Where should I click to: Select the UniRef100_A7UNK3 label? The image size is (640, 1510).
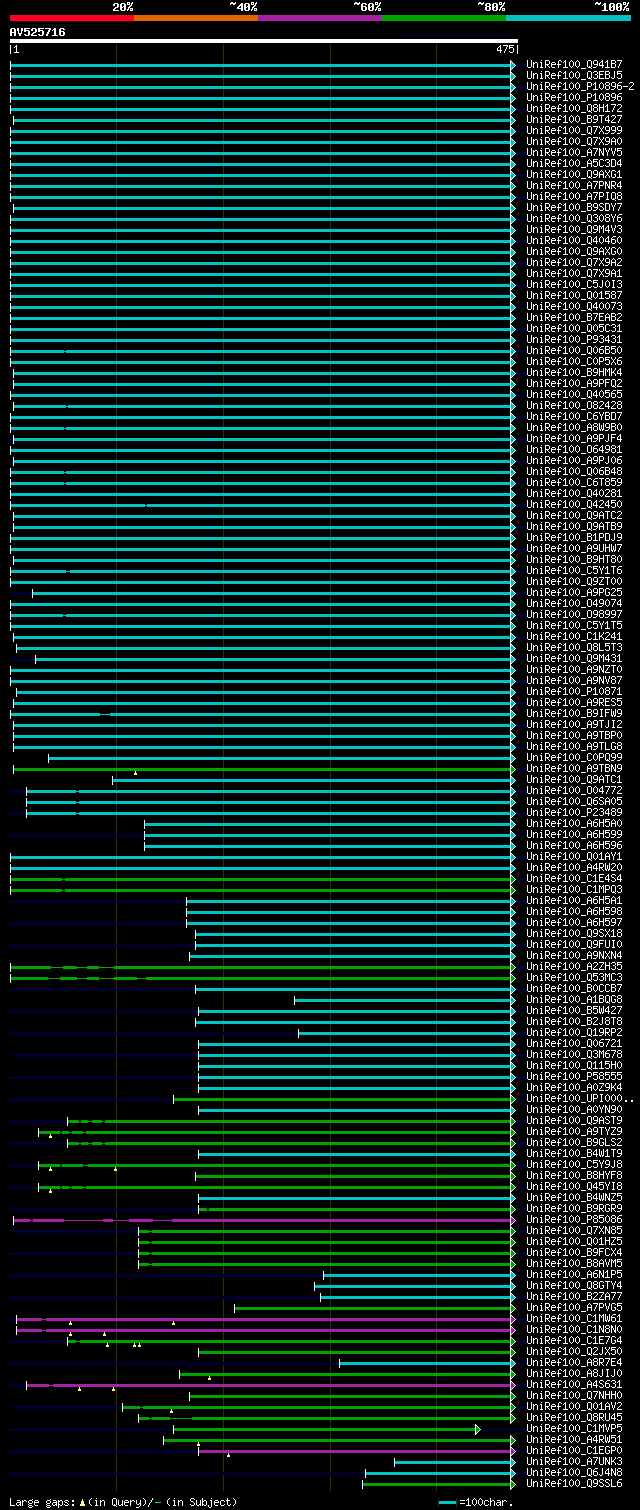pyautogui.click(x=574, y=1462)
